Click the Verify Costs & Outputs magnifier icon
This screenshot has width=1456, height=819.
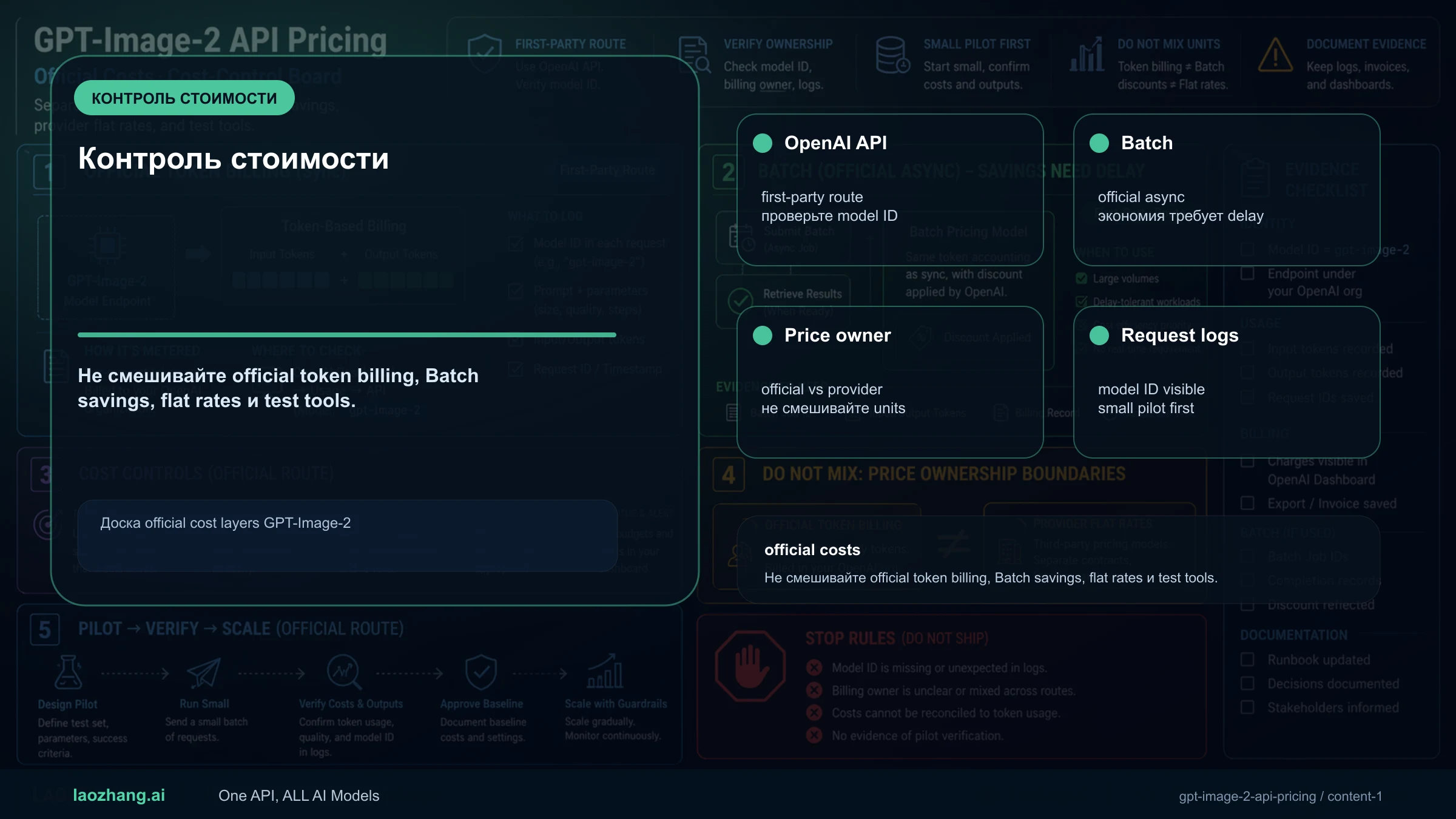pyautogui.click(x=344, y=672)
